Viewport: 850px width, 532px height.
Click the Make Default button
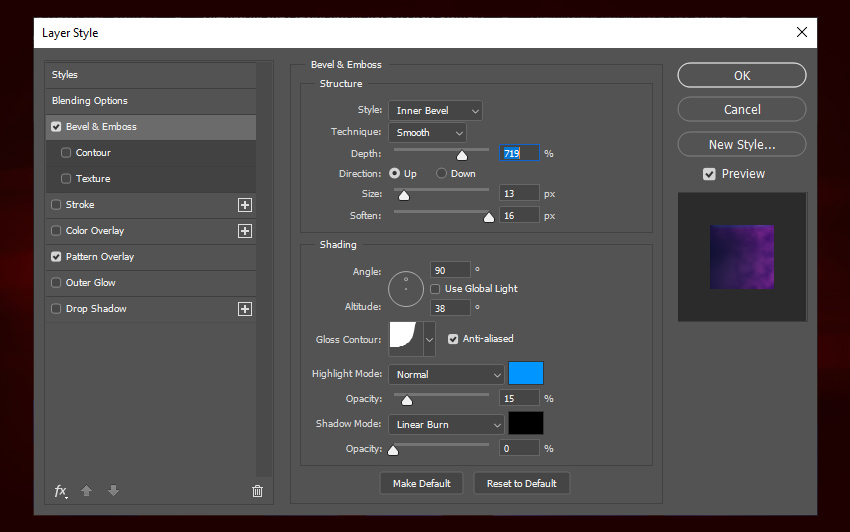point(421,484)
